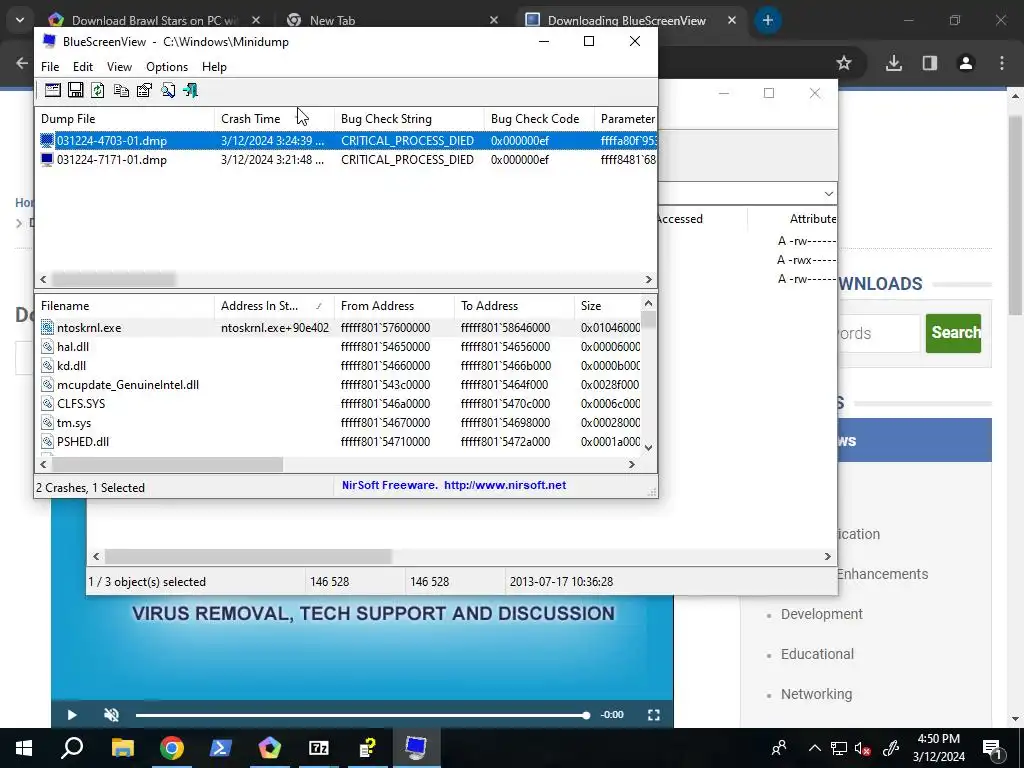Open a new Chrome tab with the plus button
This screenshot has width=1024, height=768.
pyautogui.click(x=768, y=20)
